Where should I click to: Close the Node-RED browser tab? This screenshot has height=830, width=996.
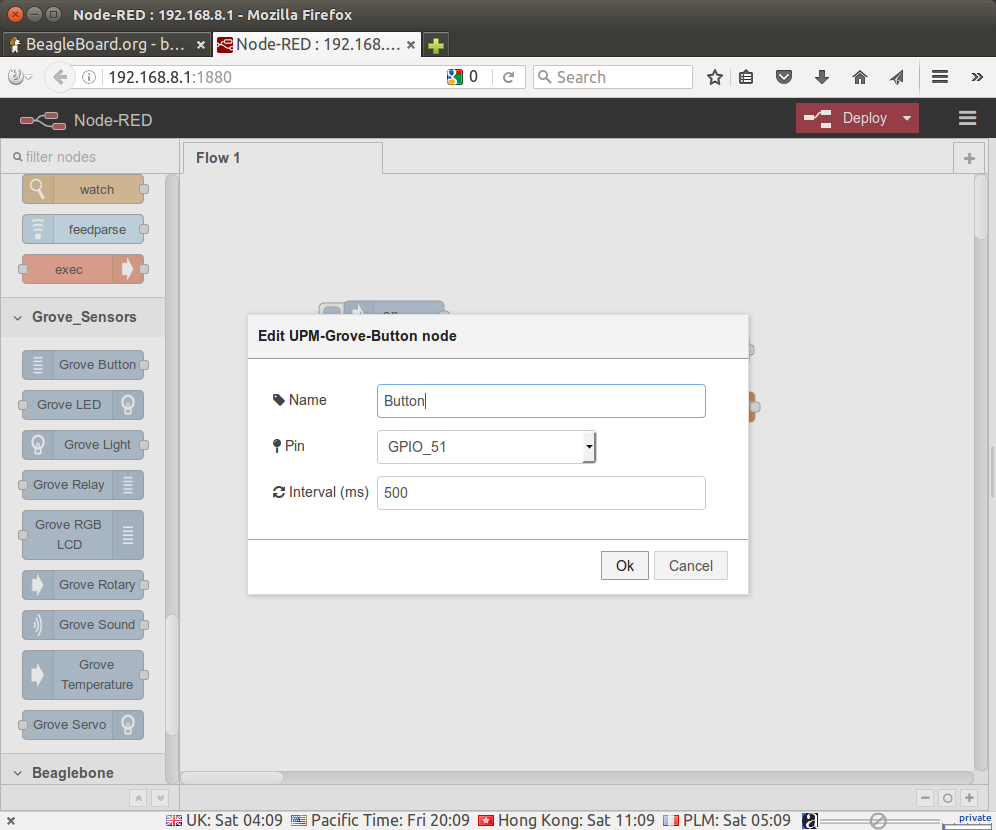pyautogui.click(x=411, y=44)
